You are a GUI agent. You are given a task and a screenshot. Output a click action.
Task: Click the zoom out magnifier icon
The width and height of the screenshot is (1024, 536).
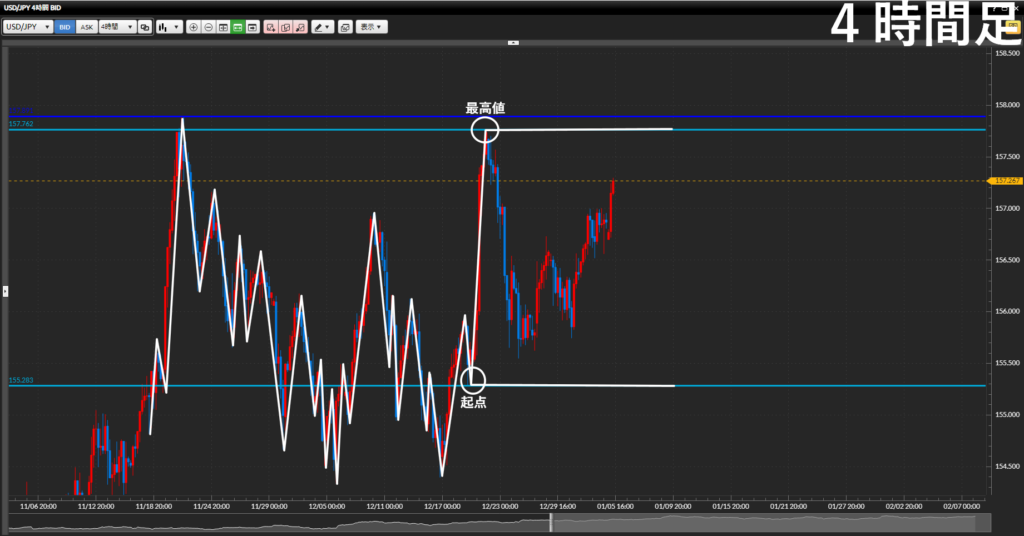click(208, 27)
